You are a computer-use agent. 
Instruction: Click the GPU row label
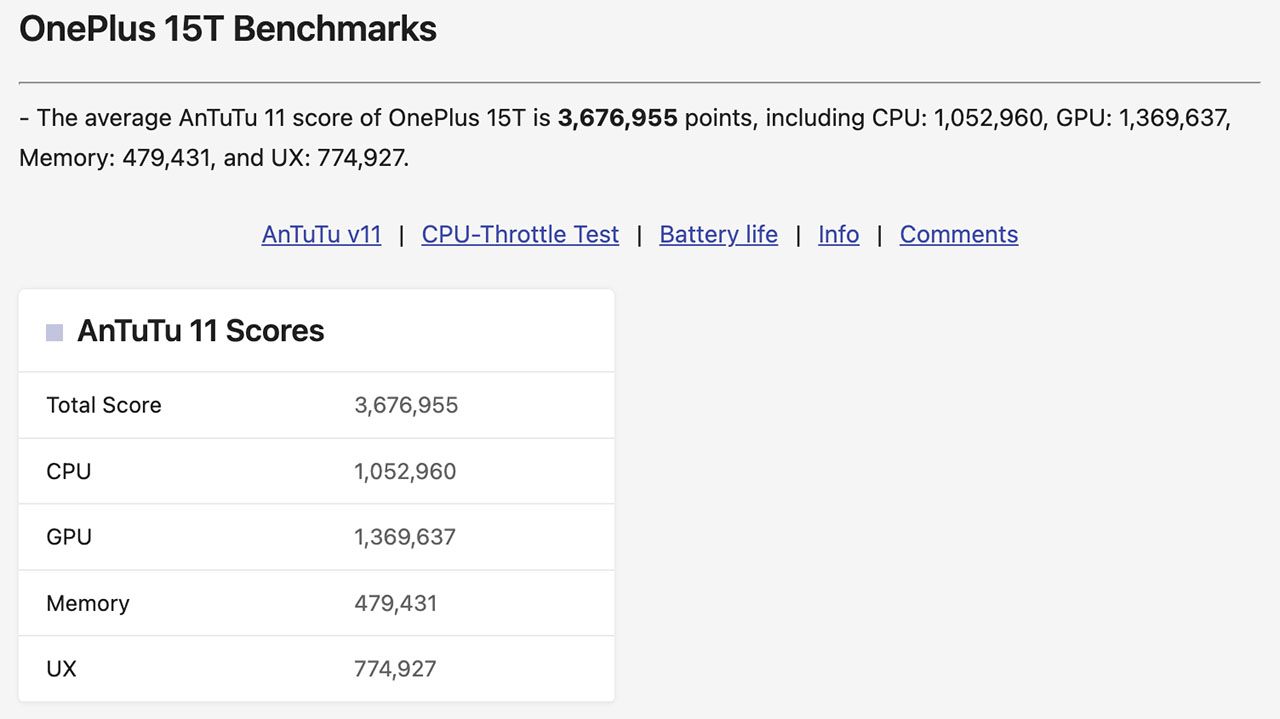point(69,537)
